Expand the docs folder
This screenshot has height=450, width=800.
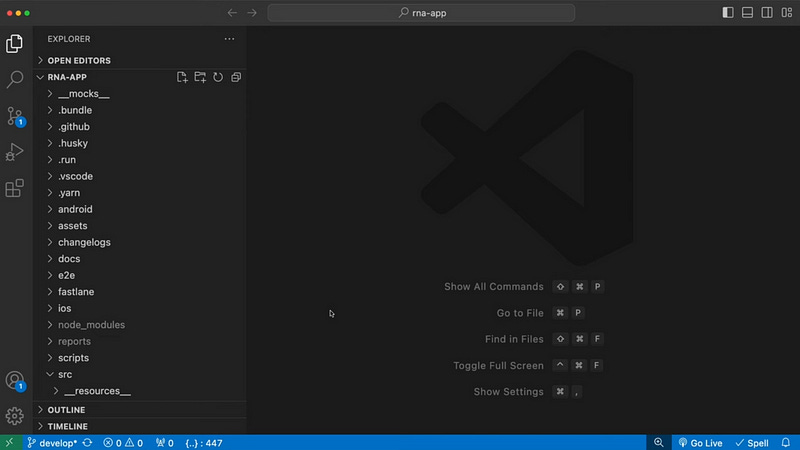click(x=140, y=259)
